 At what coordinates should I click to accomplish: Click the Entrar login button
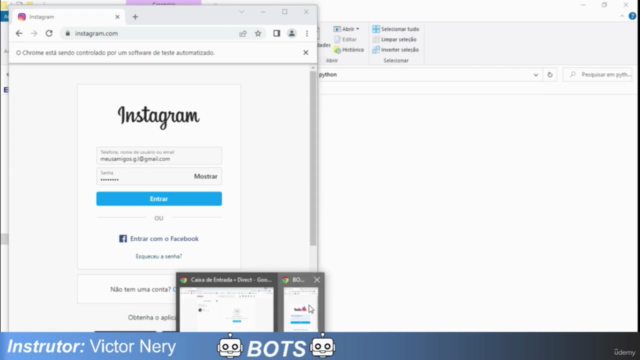[159, 199]
